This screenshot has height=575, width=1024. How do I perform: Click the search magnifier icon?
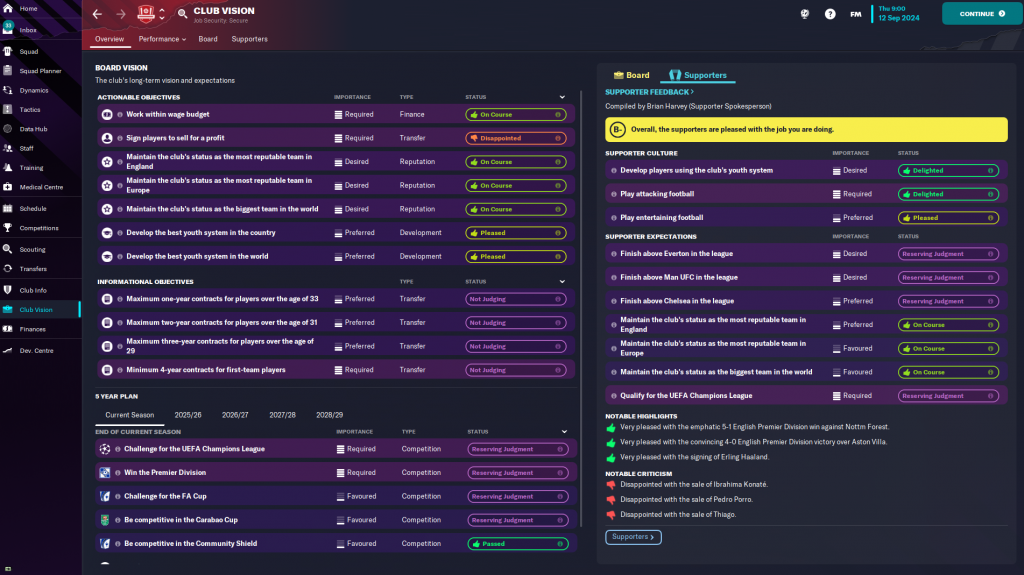tap(182, 14)
